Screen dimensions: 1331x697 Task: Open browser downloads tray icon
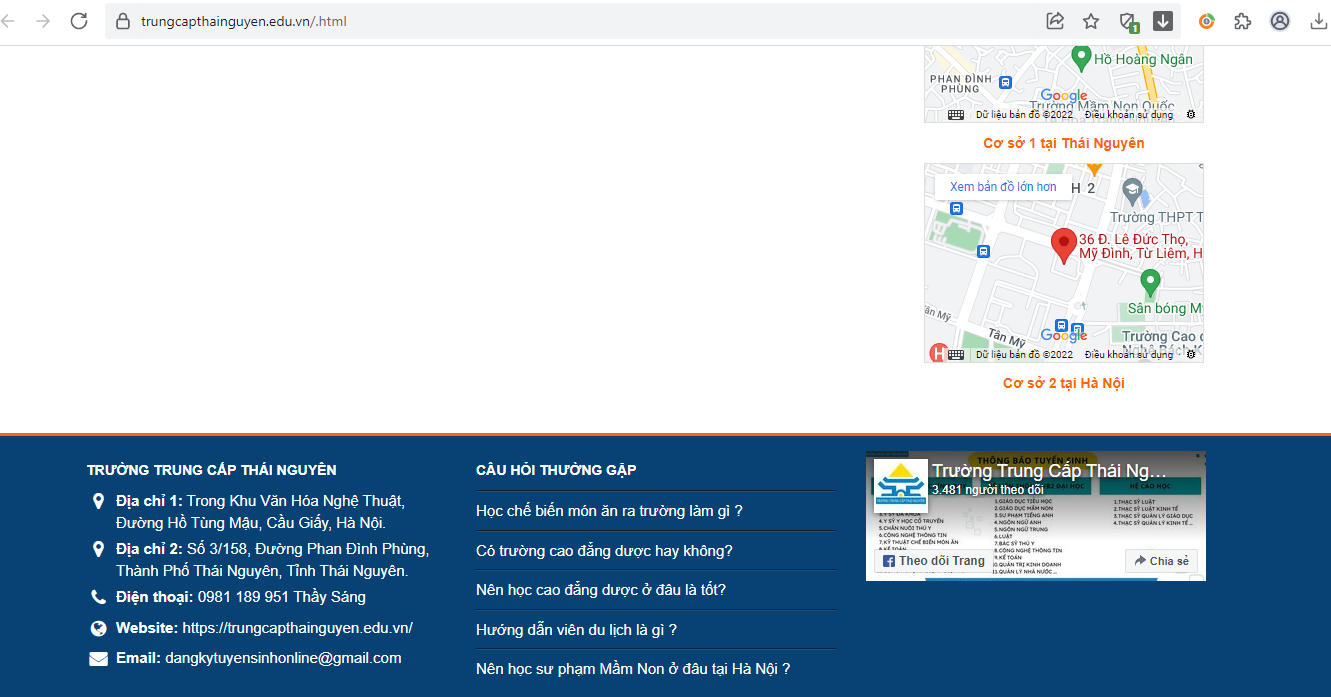coord(1318,21)
